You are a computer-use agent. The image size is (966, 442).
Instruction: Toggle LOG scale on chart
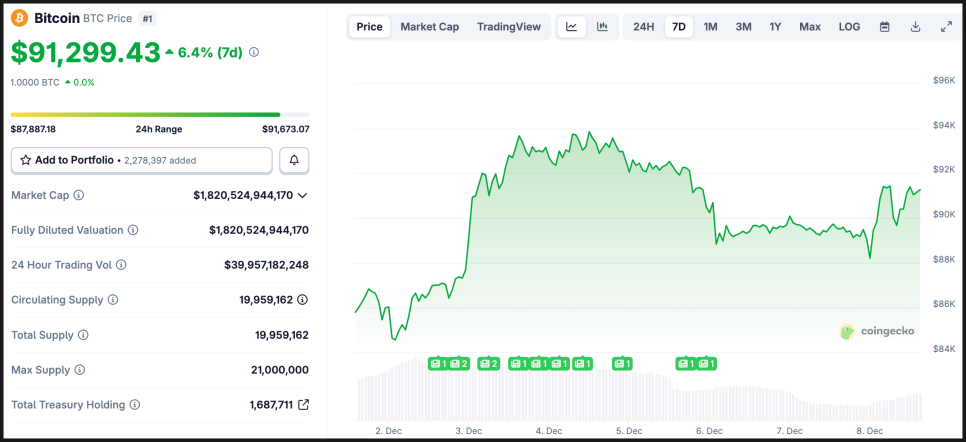click(x=849, y=27)
